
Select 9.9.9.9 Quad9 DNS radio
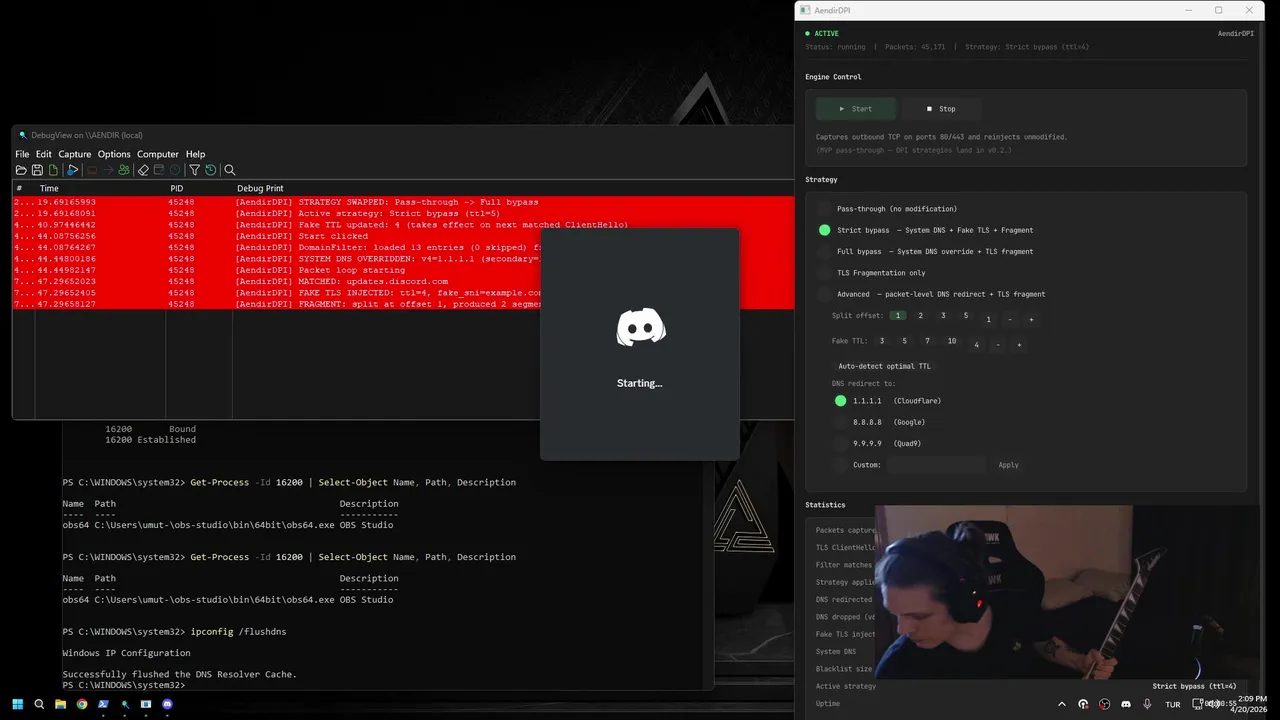841,443
